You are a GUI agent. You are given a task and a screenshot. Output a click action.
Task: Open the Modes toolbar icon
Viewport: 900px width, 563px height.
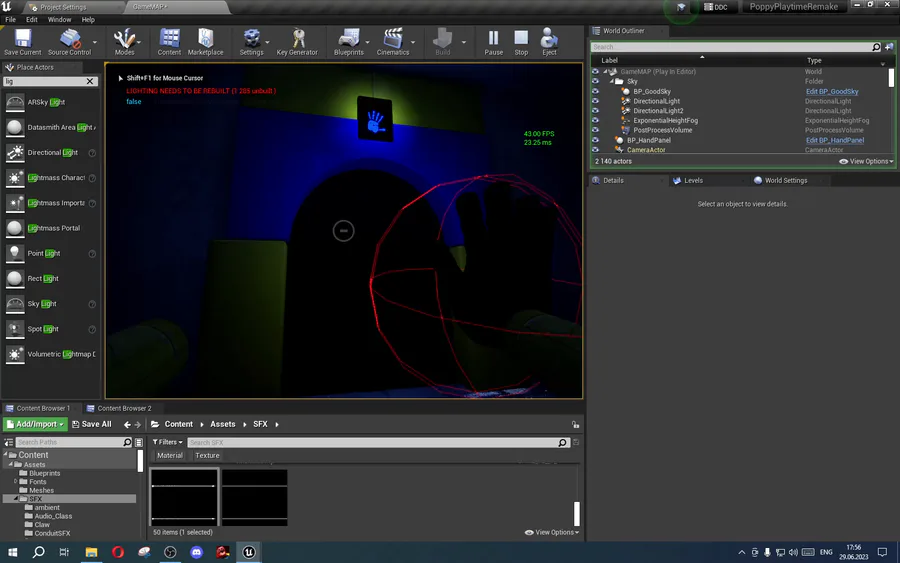tap(124, 42)
